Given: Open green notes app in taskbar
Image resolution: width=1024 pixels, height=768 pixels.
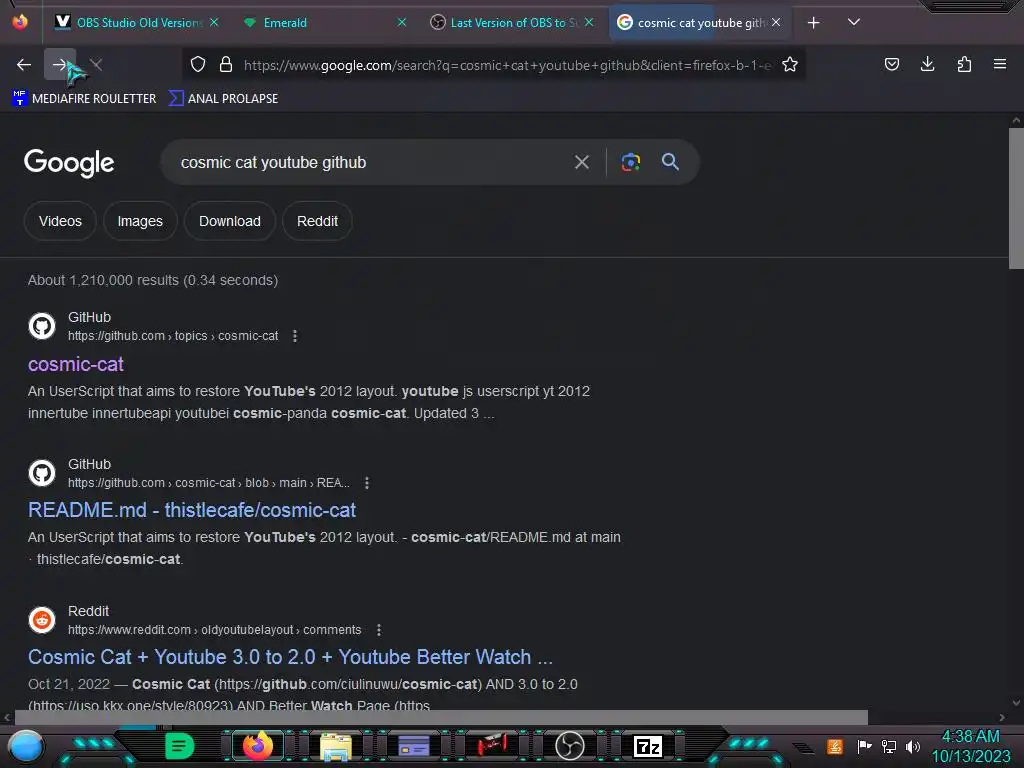Looking at the screenshot, I should pyautogui.click(x=180, y=746).
